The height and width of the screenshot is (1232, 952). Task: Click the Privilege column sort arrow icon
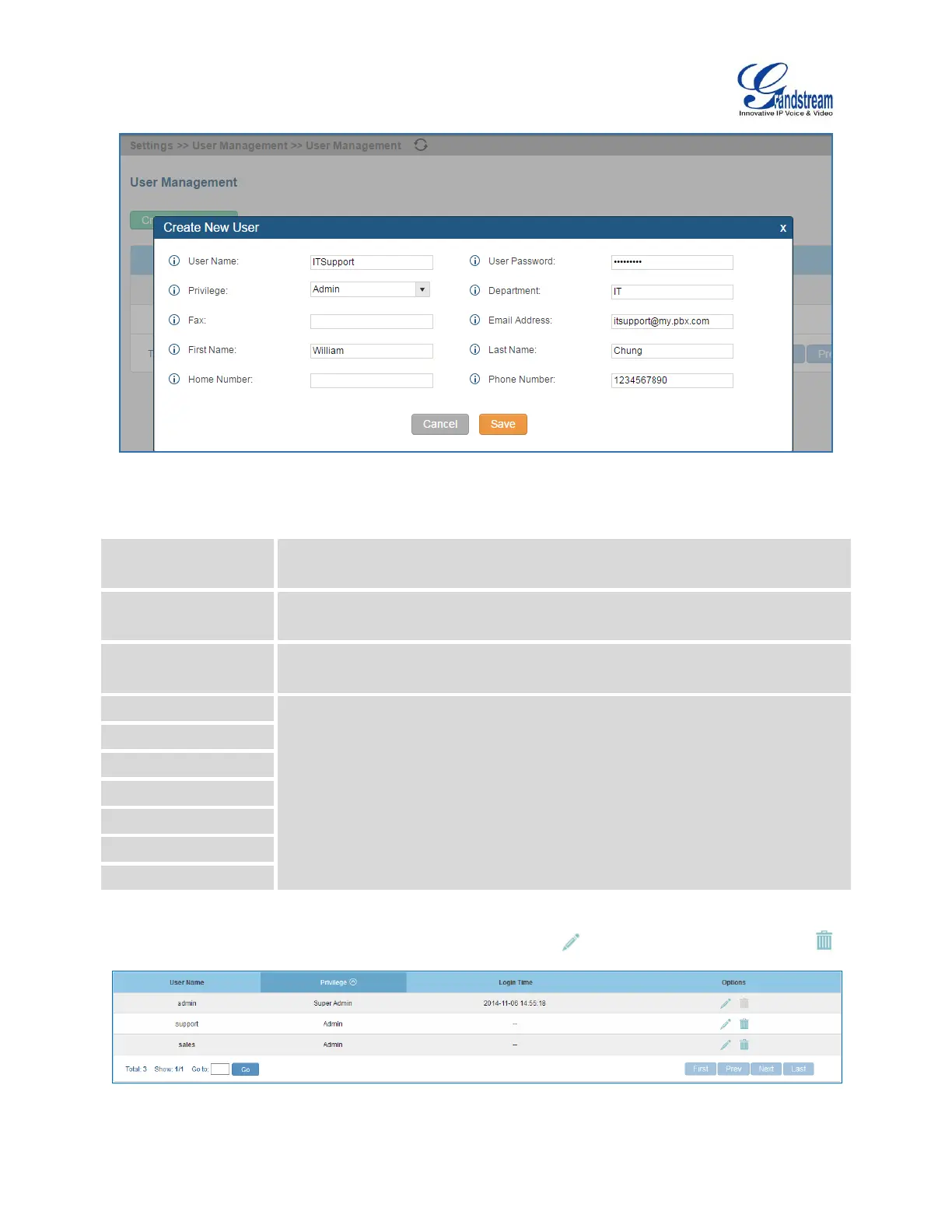(x=353, y=982)
